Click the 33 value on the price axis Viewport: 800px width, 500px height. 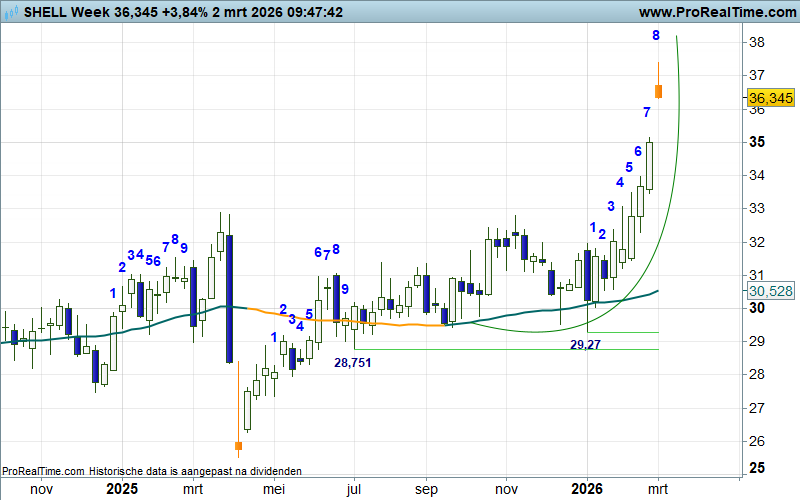tap(757, 208)
